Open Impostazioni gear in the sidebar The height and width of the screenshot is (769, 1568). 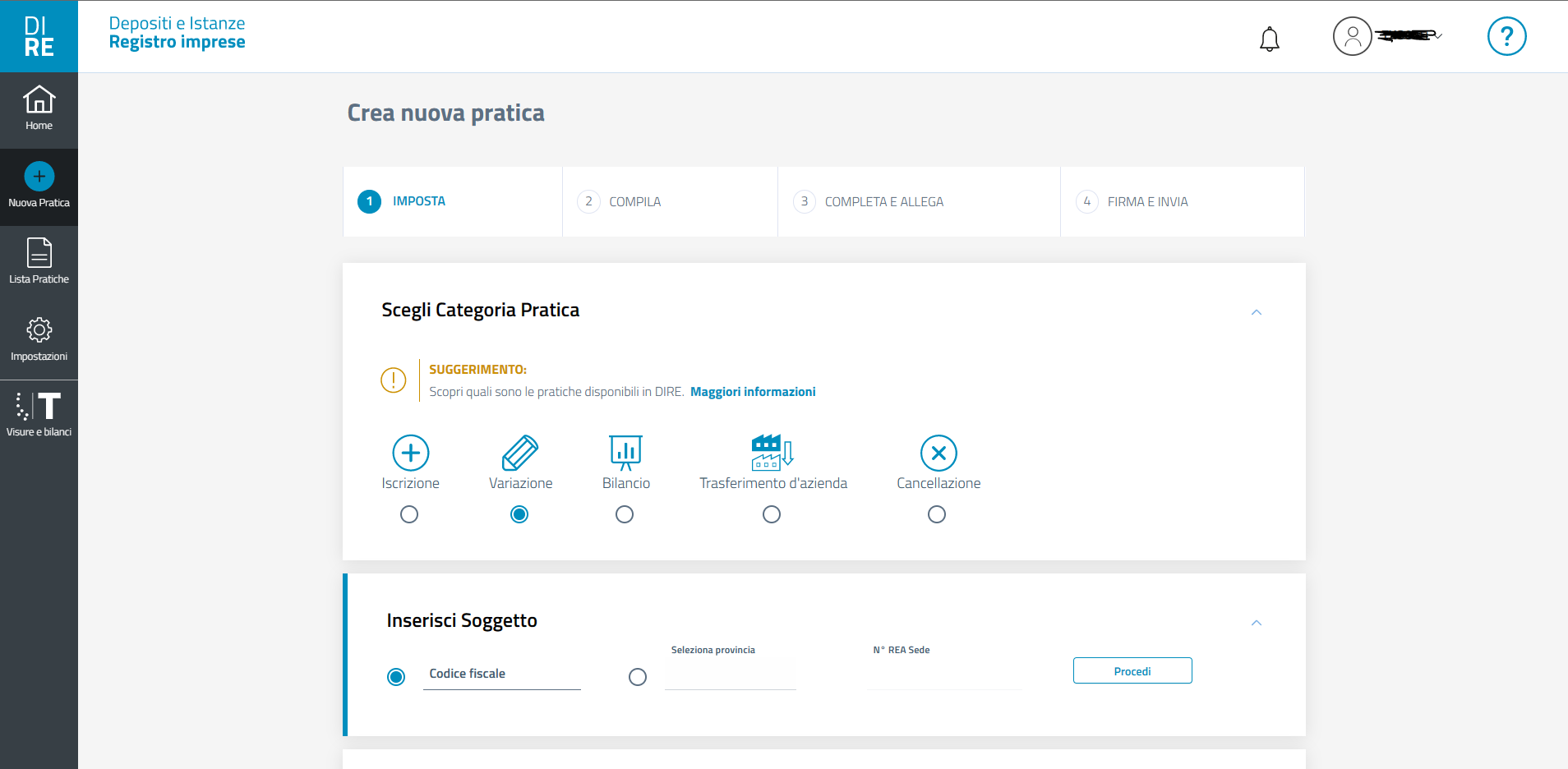click(39, 338)
